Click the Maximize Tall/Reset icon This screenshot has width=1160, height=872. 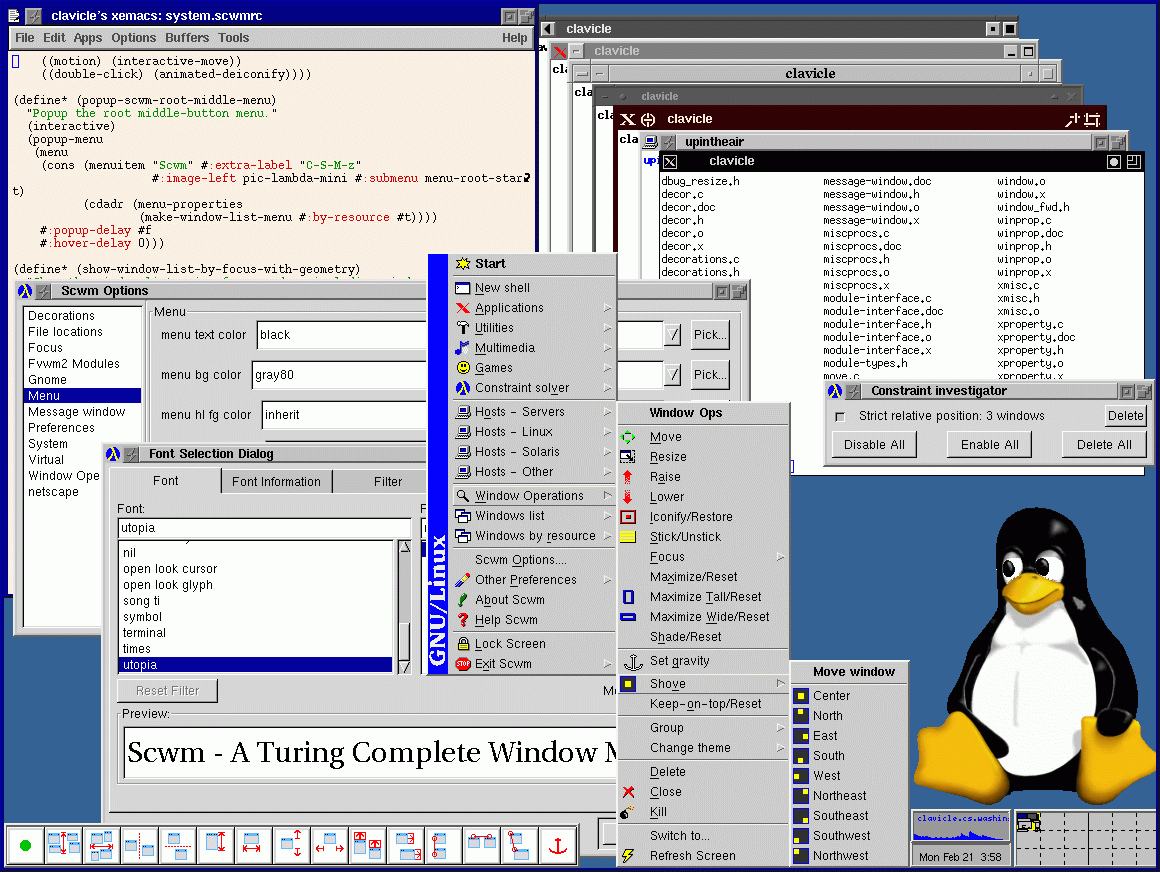(628, 597)
